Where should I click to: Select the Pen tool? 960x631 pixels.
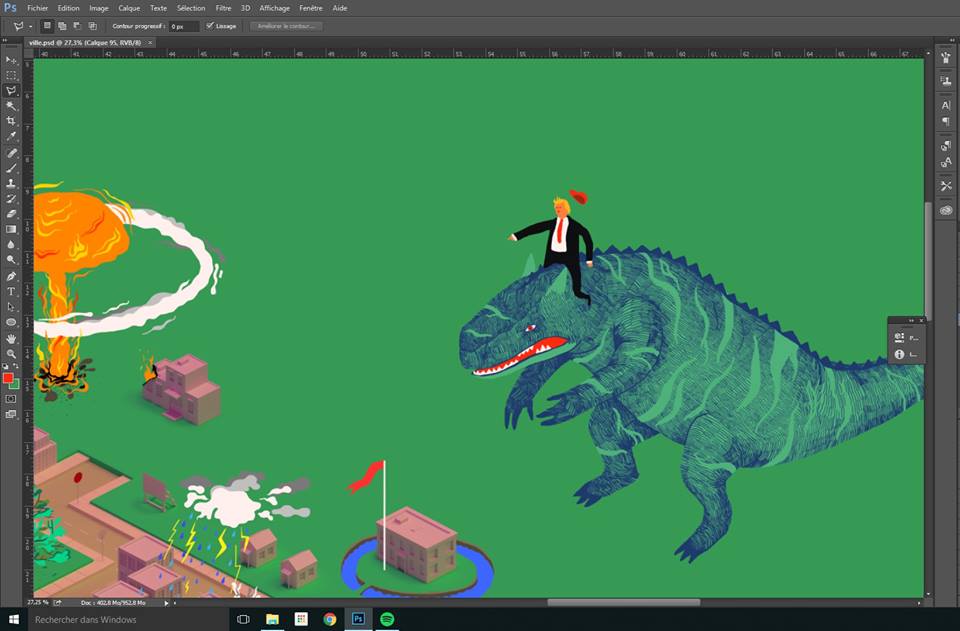(11, 277)
